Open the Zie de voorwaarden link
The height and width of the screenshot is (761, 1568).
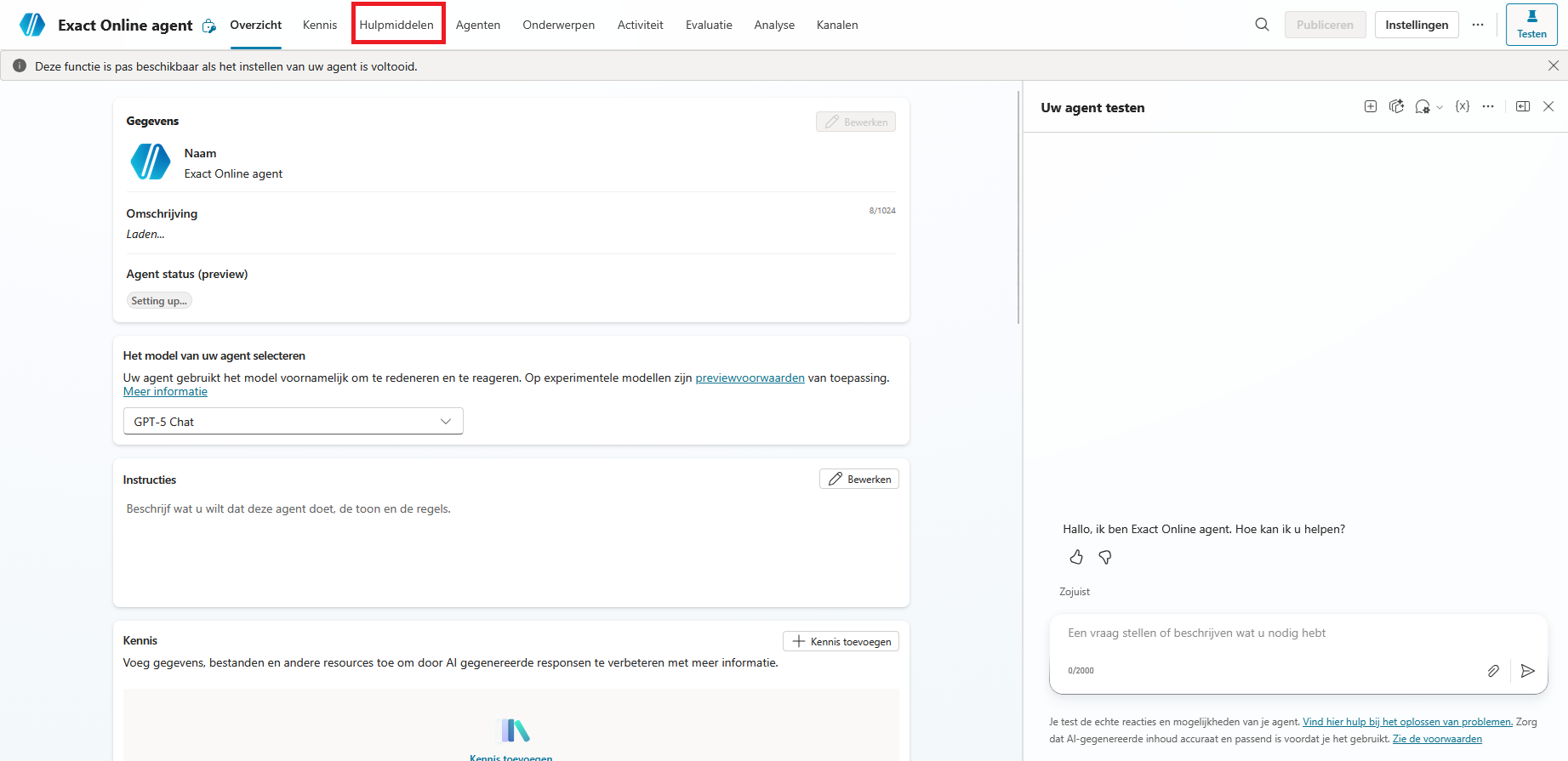[x=1437, y=739]
